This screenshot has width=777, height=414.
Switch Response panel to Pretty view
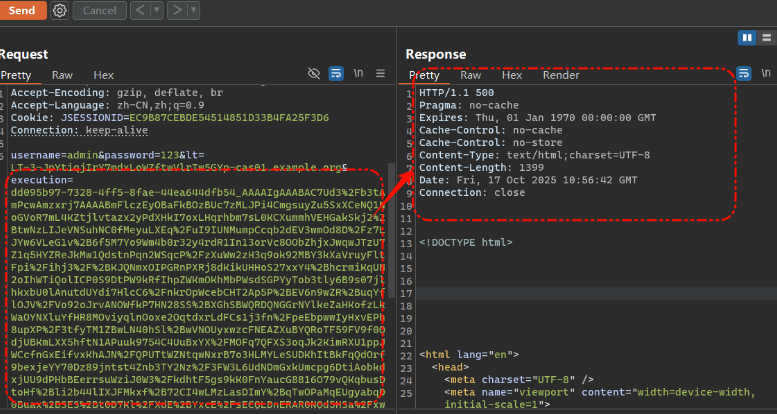[x=424, y=75]
